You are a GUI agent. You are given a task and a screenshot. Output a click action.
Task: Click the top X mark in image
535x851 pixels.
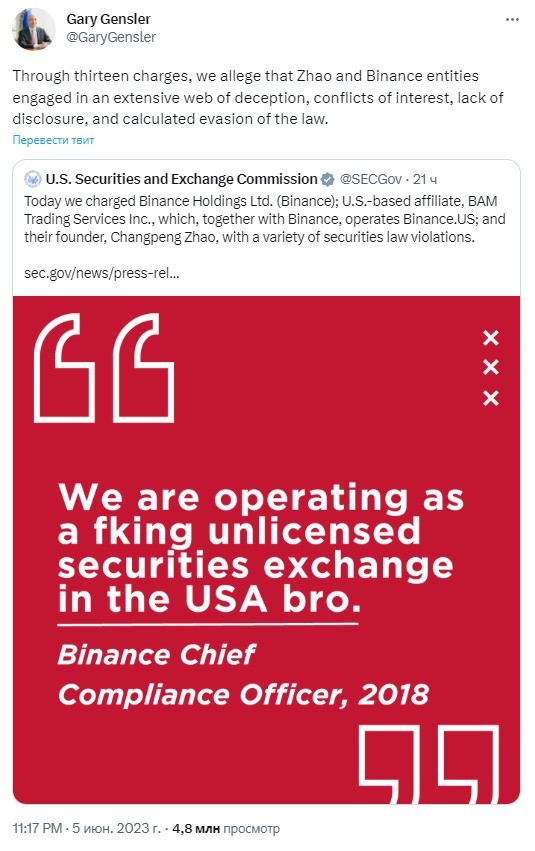coord(491,338)
